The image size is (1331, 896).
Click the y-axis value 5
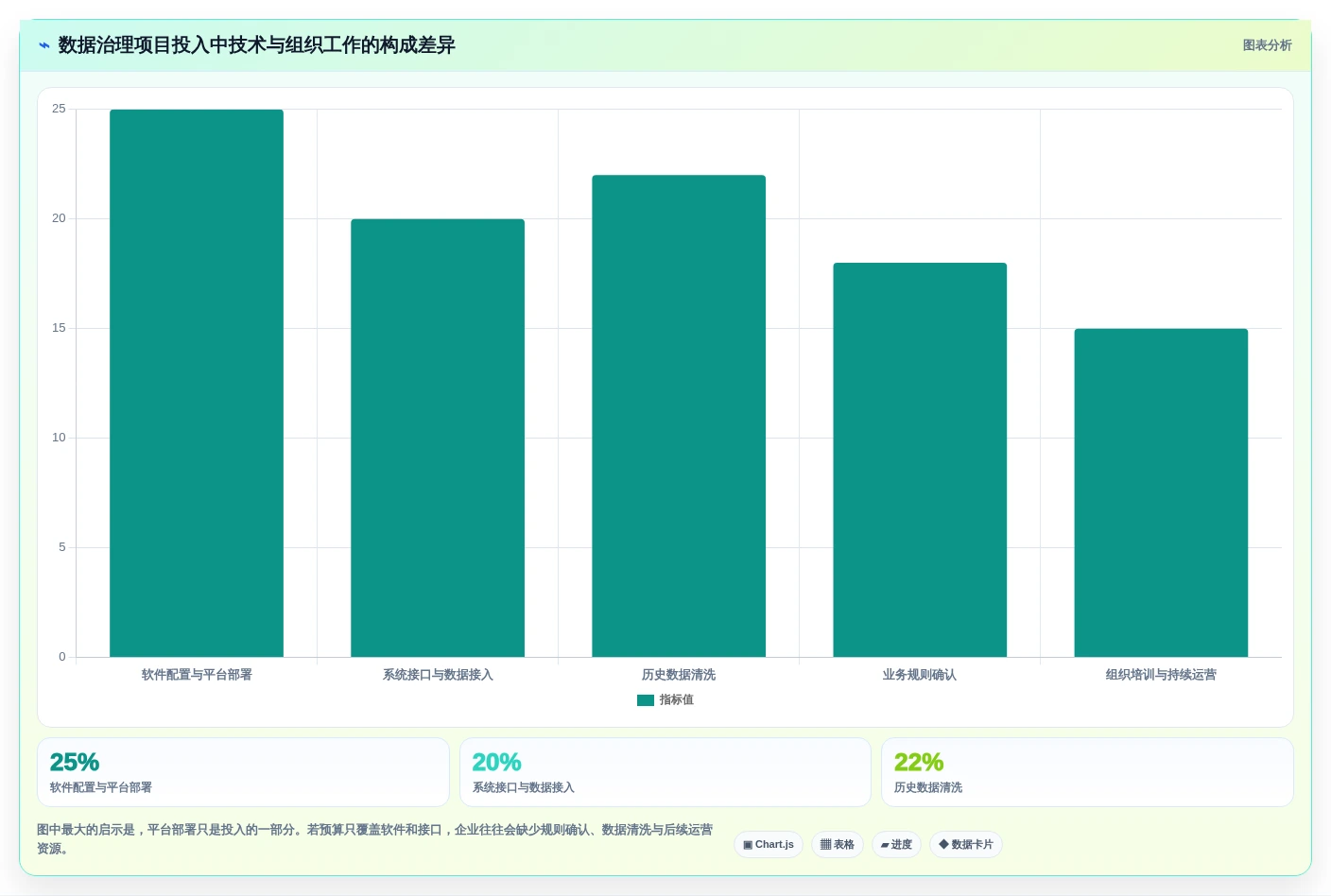(x=62, y=547)
